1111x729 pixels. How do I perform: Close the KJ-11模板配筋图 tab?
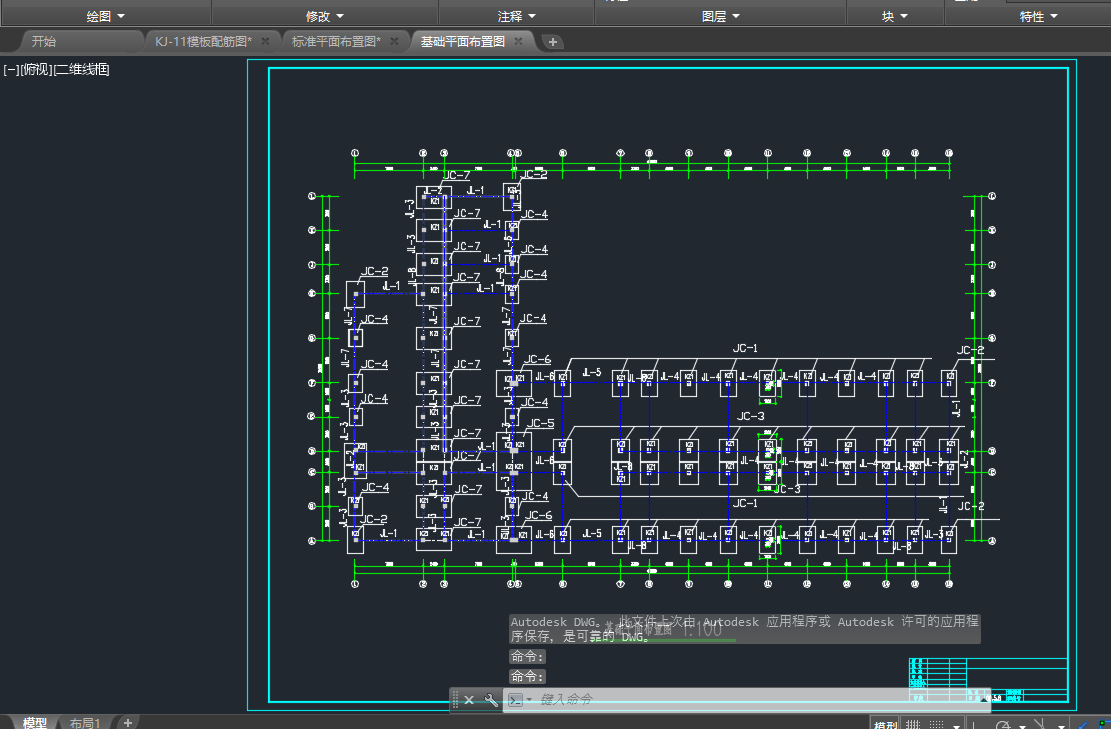265,41
